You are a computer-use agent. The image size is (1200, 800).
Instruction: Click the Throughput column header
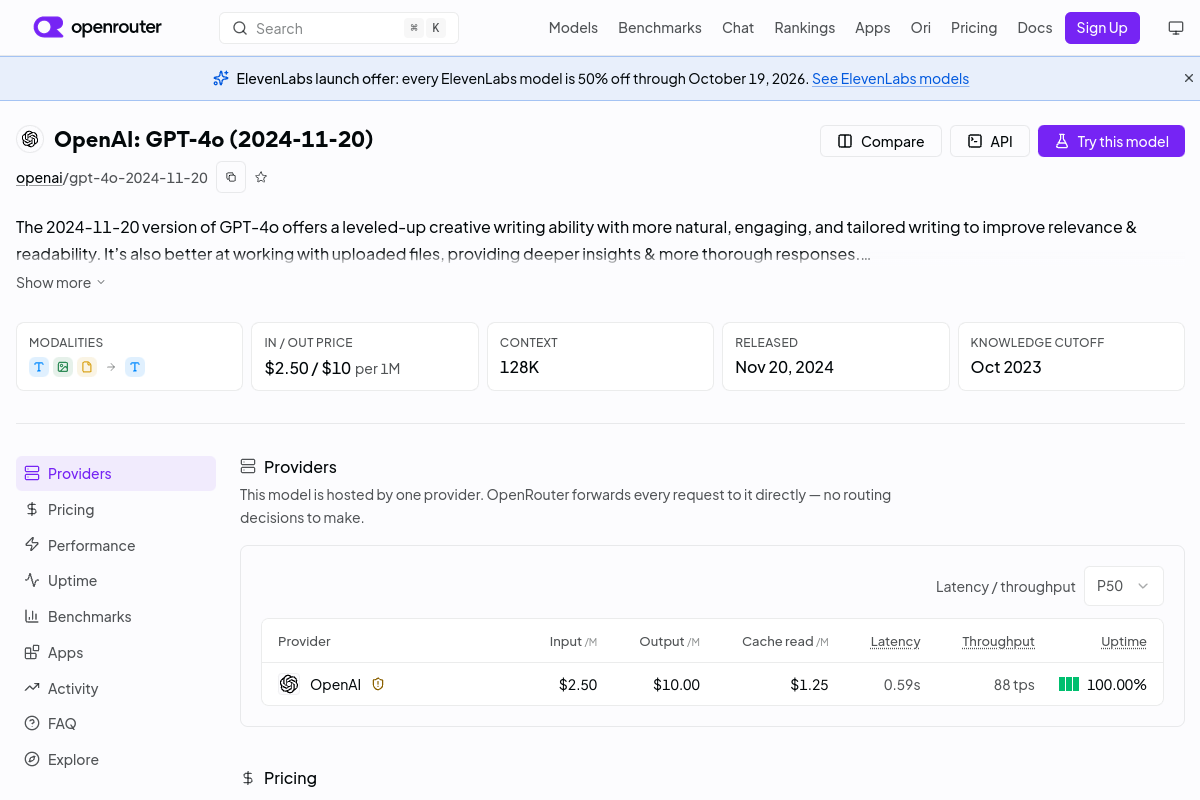pos(998,641)
